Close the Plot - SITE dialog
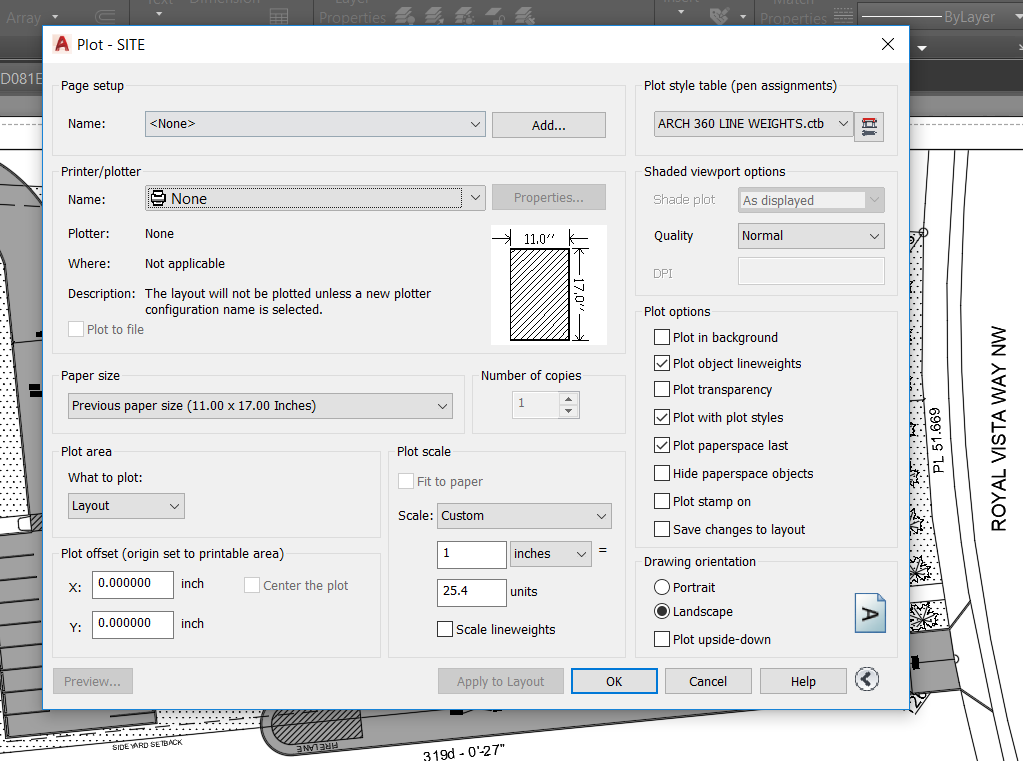The image size is (1023, 761). click(887, 44)
